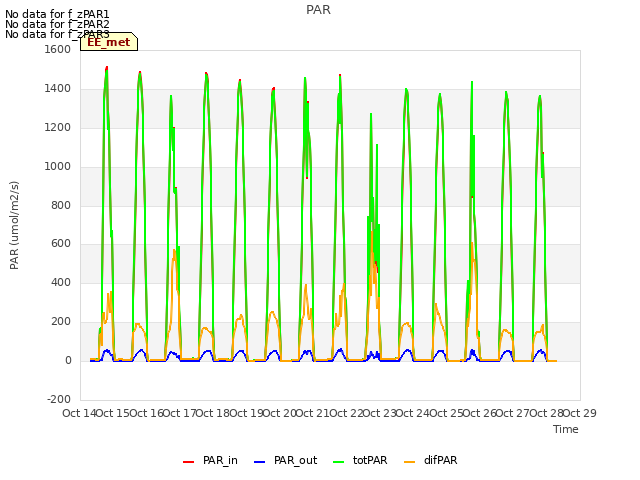The width and height of the screenshot is (640, 480).
Task: Select the EE_met annotation label
Action: coord(109,42)
